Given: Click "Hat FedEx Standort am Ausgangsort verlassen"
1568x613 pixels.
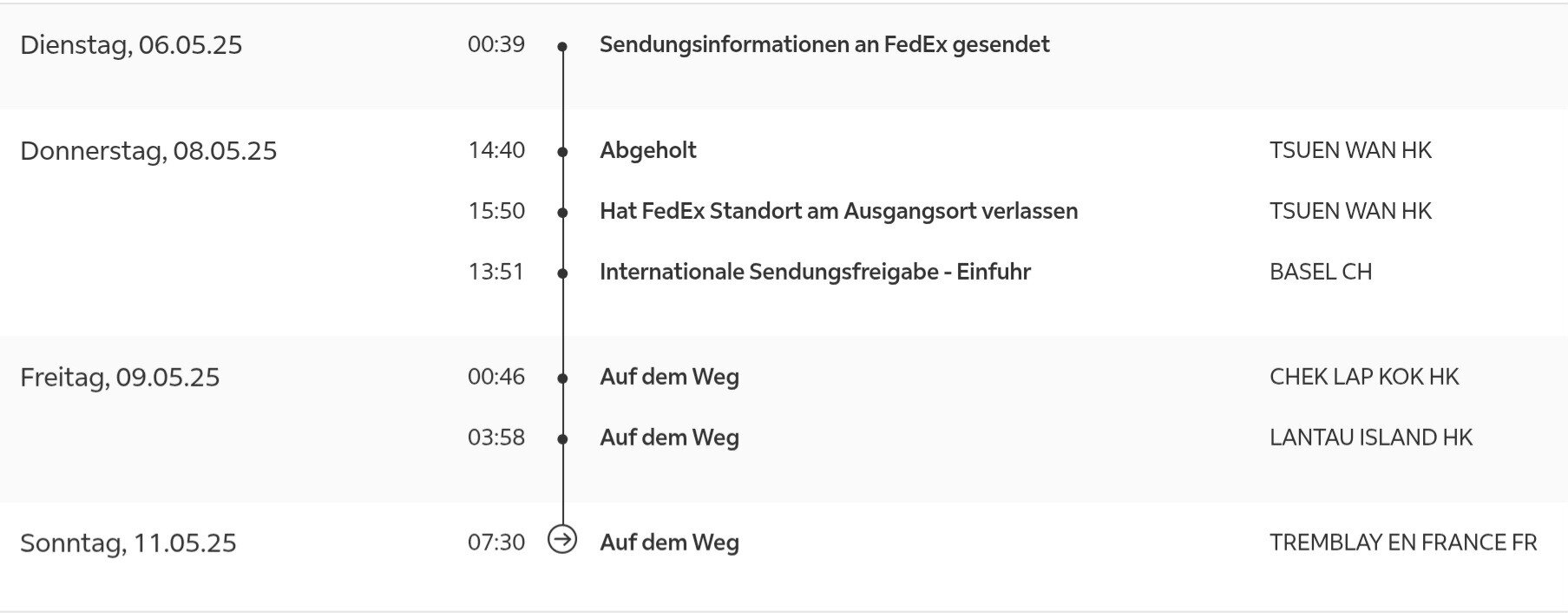Looking at the screenshot, I should coord(838,211).
